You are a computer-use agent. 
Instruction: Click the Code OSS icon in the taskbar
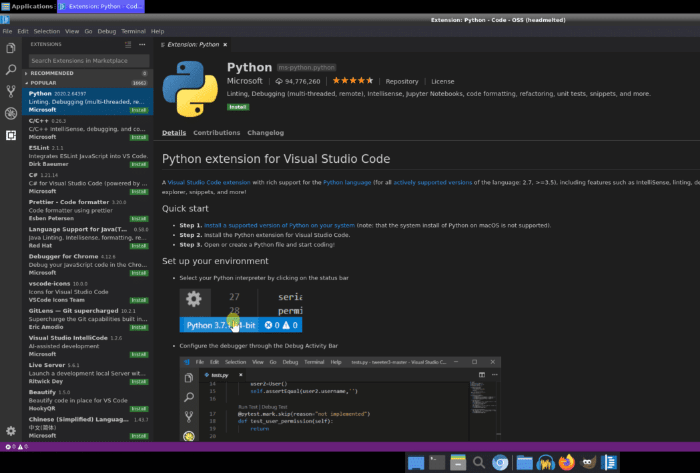(x=609, y=462)
